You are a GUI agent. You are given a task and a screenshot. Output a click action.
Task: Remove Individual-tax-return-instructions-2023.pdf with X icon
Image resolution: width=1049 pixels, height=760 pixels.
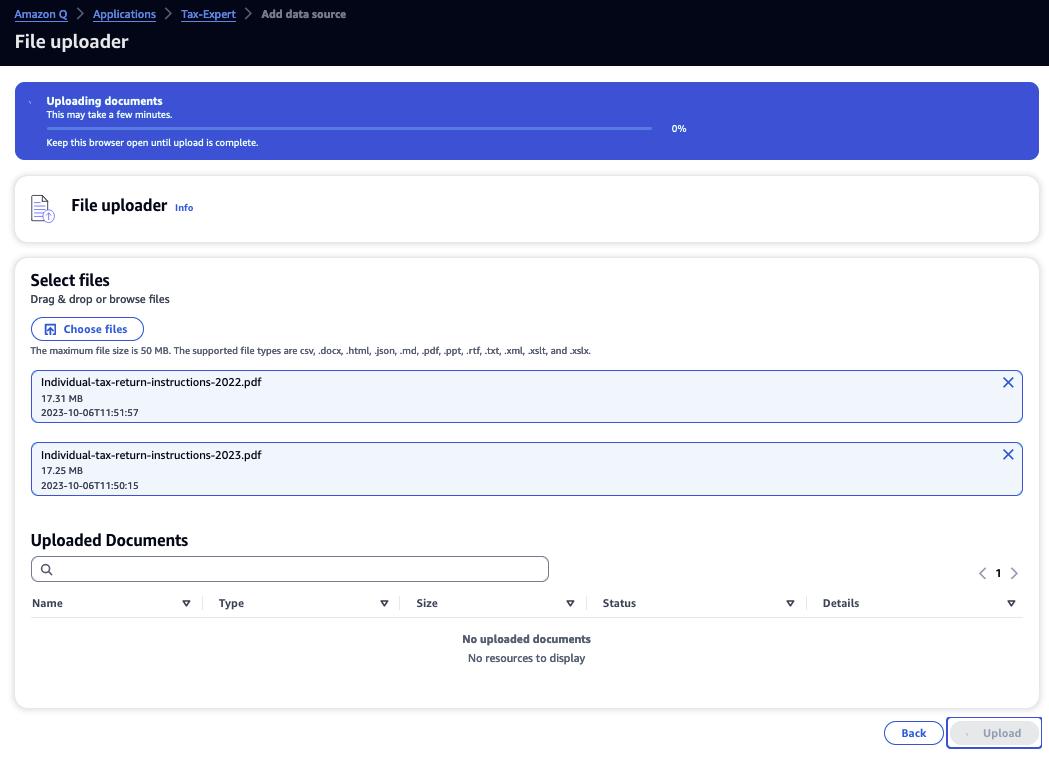pyautogui.click(x=1007, y=455)
